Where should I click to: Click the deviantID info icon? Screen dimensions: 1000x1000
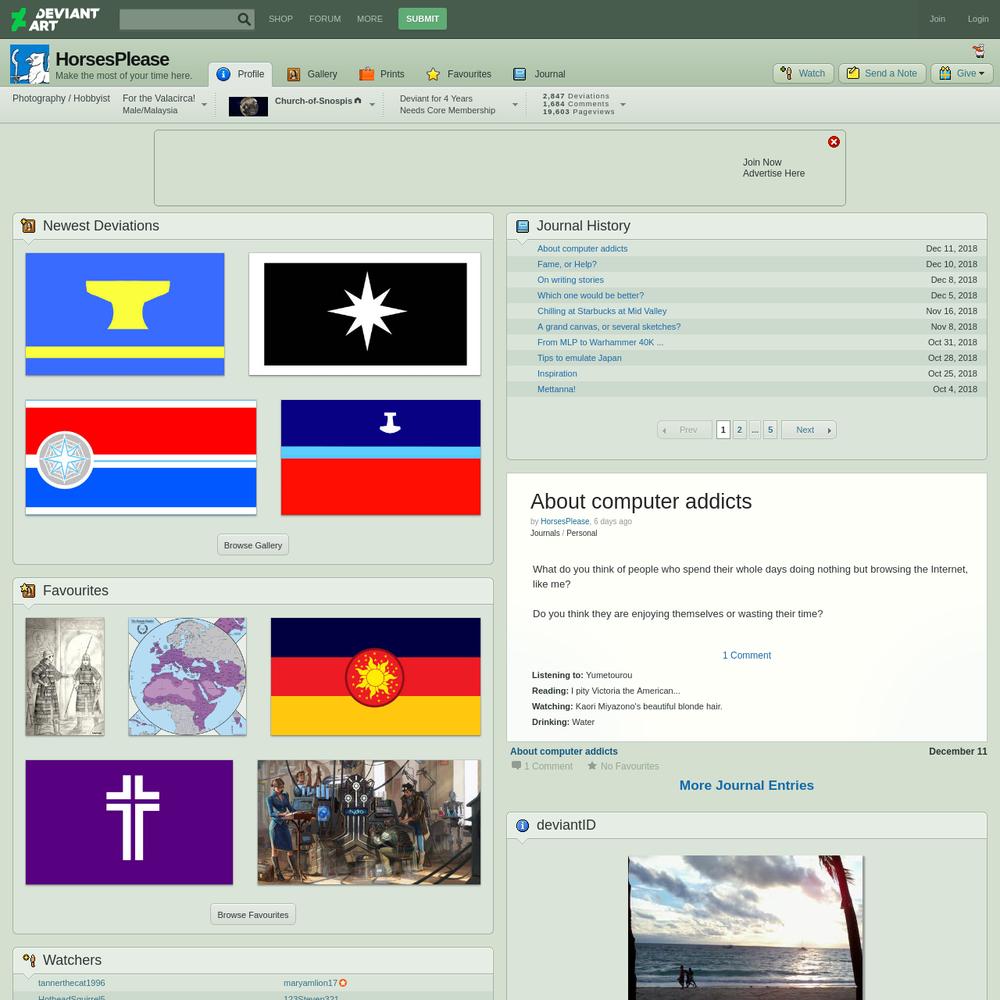(522, 825)
